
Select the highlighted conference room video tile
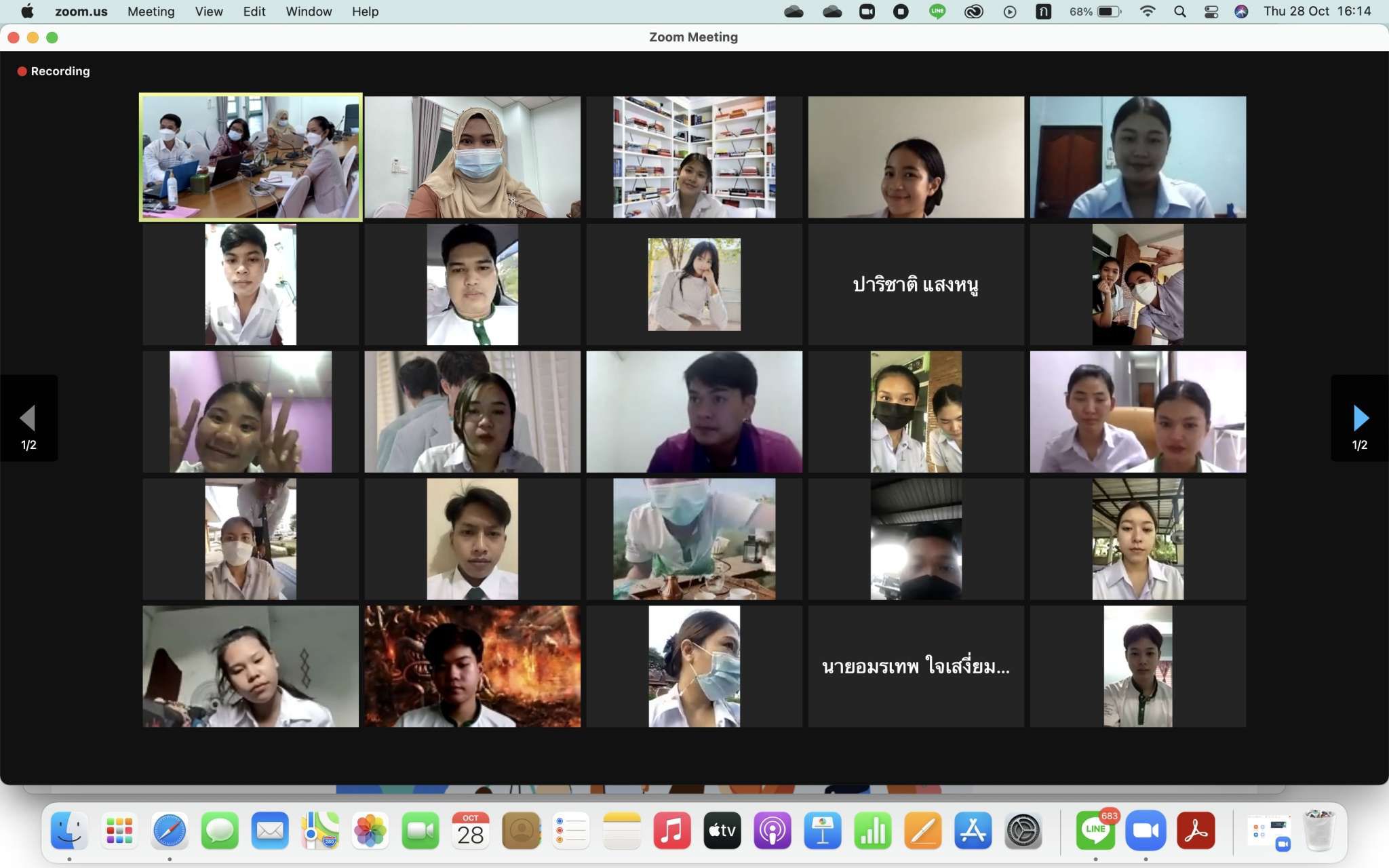(x=250, y=157)
